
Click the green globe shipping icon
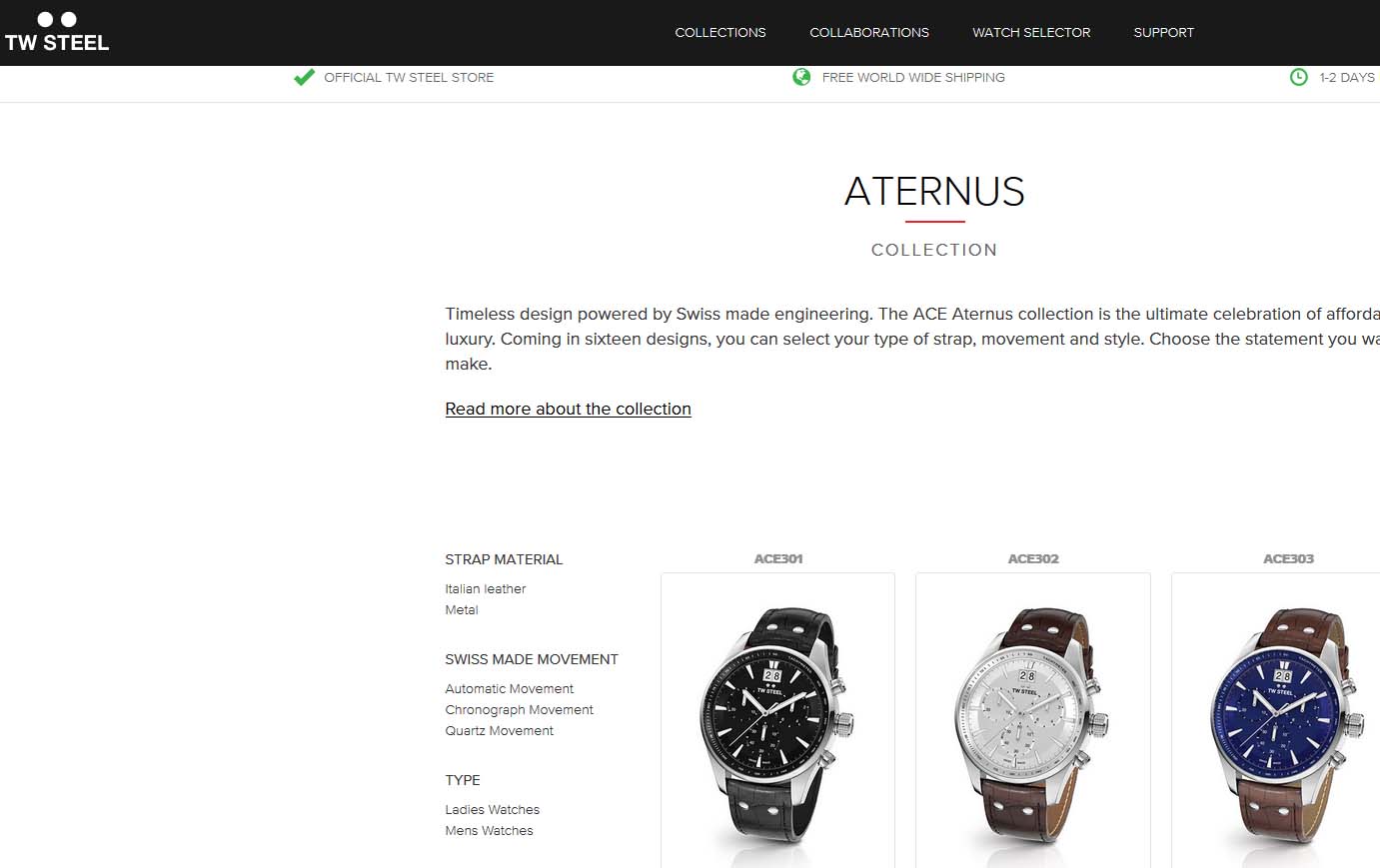point(801,77)
